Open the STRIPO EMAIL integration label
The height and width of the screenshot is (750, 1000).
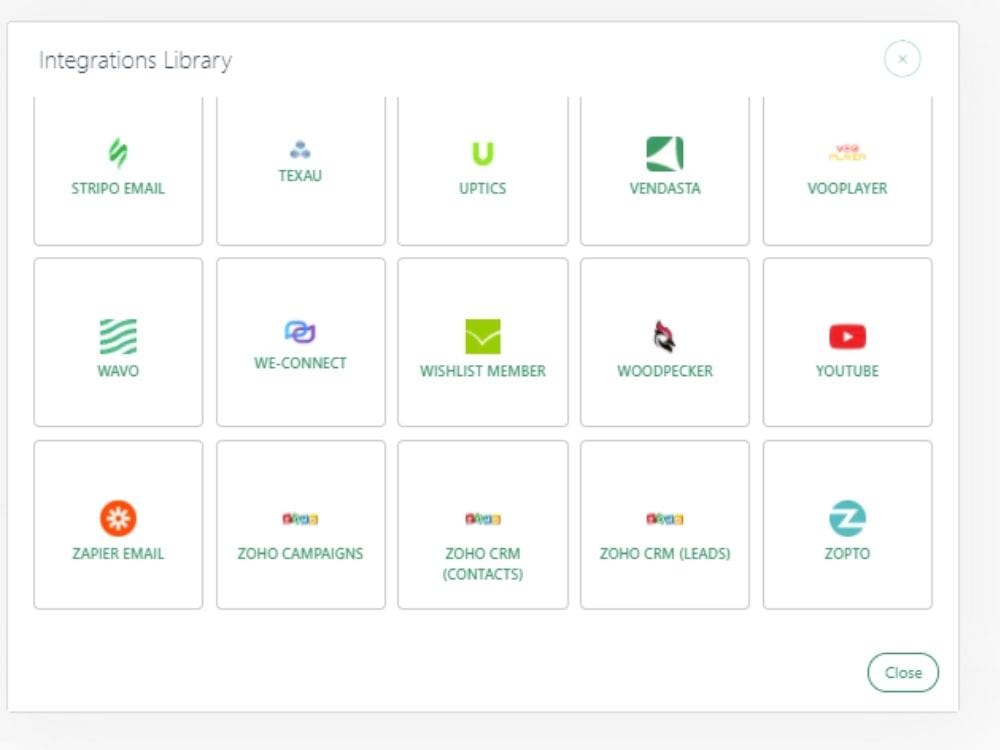[x=118, y=188]
